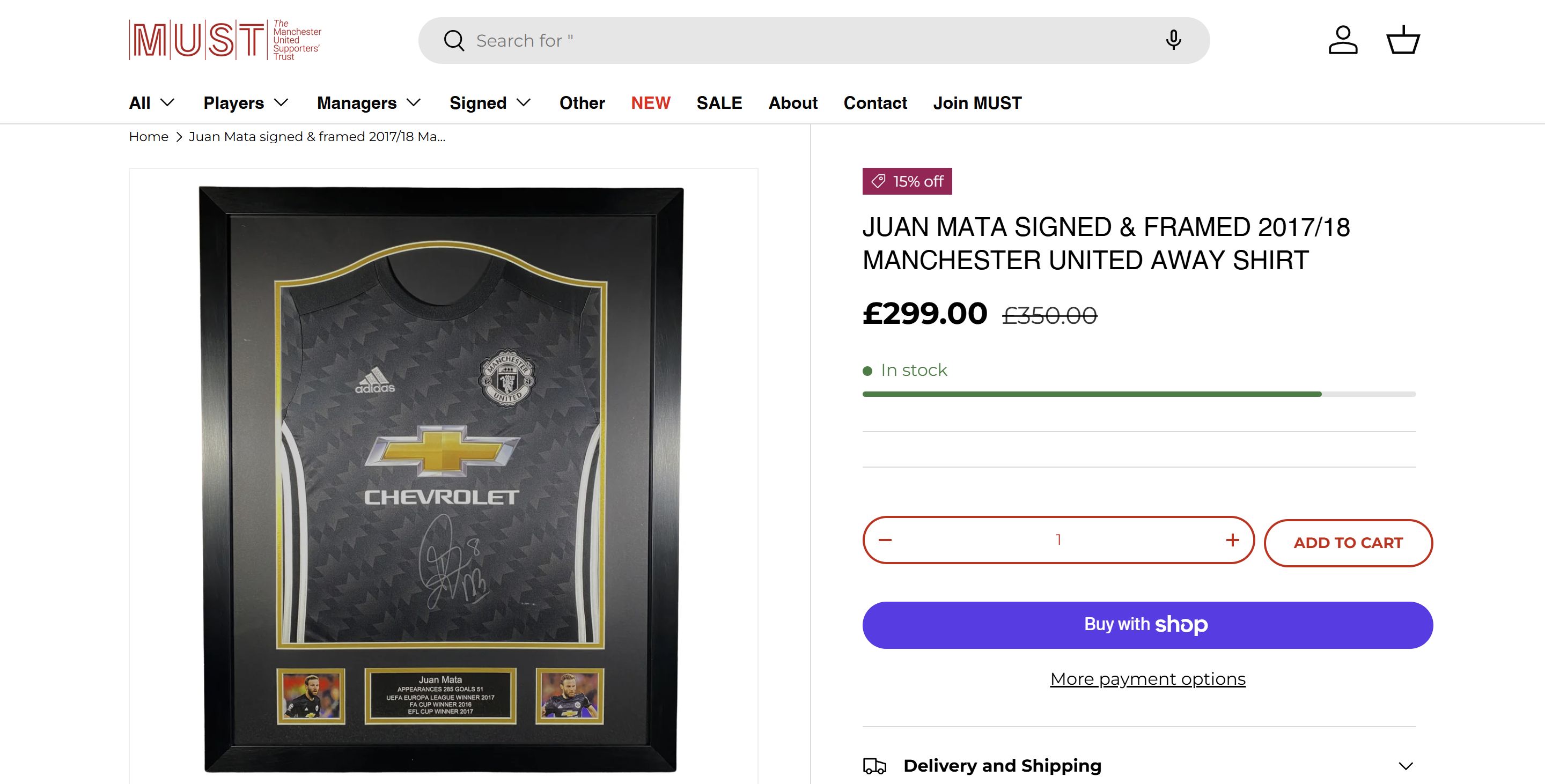Activate voice search microphone icon
This screenshot has height=784, width=1545.
pos(1173,40)
